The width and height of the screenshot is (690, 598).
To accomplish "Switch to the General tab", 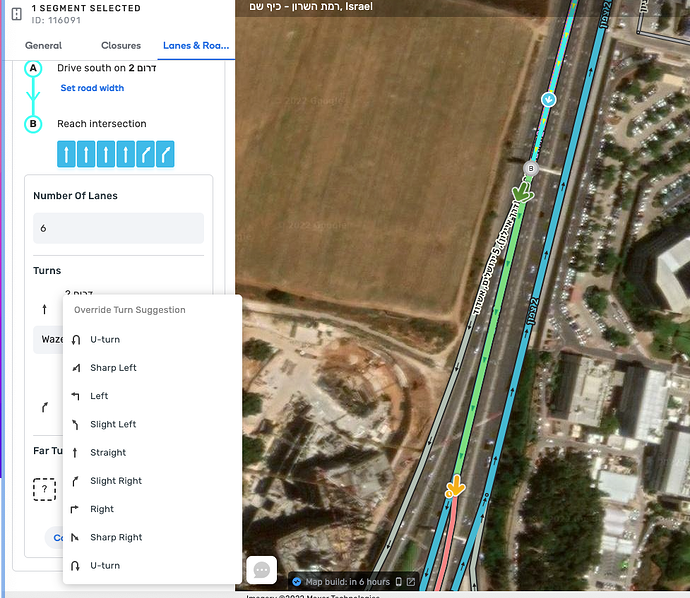I will [x=43, y=46].
